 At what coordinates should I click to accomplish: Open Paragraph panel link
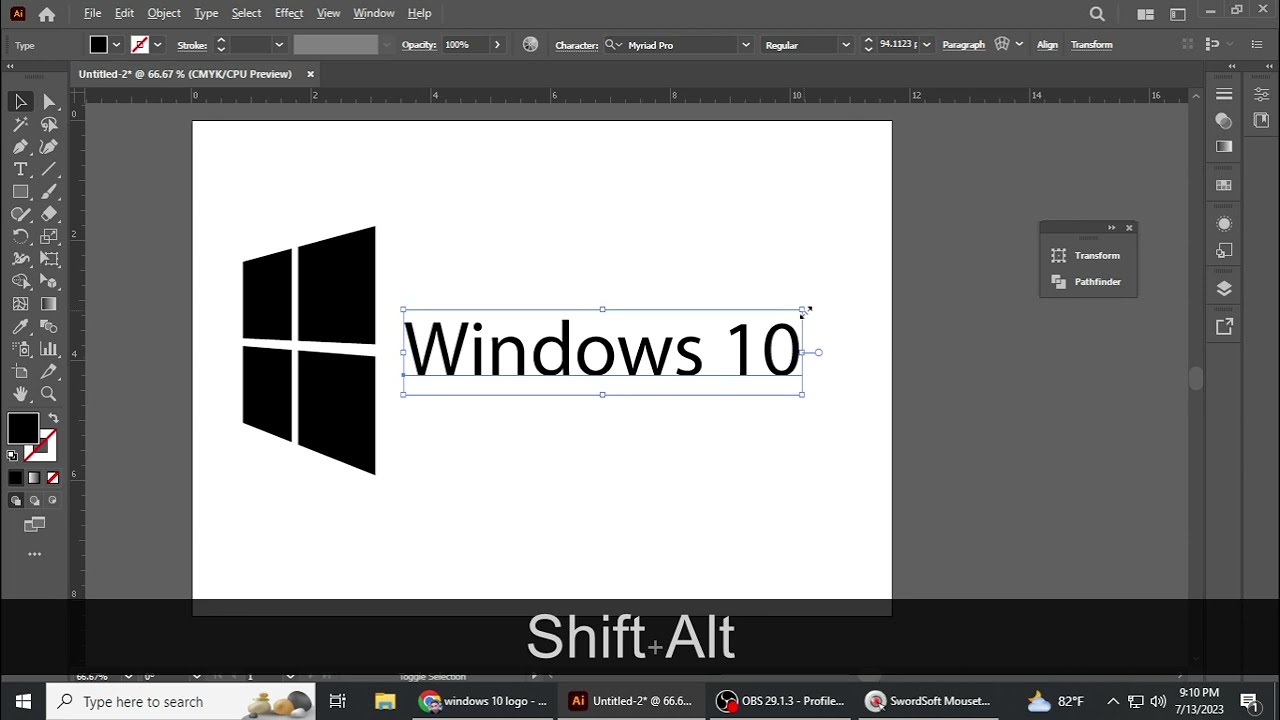(963, 45)
